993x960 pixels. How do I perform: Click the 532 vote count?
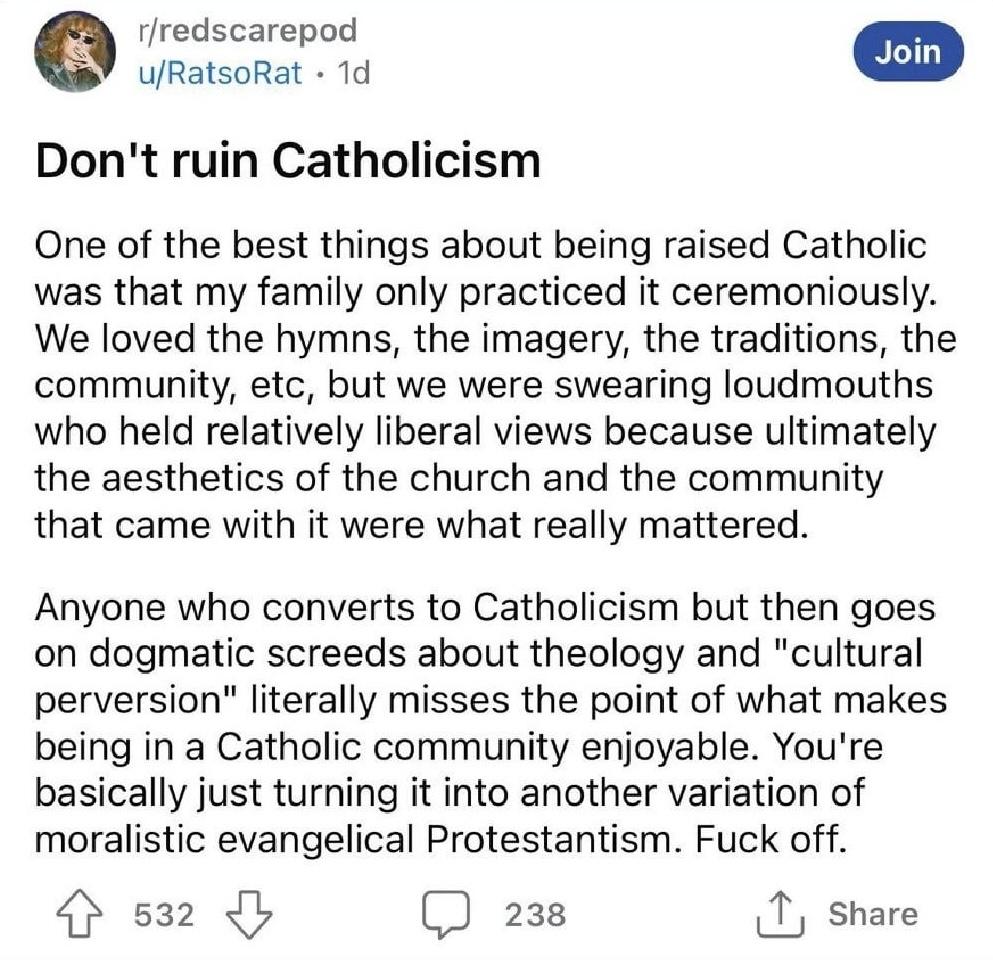165,914
